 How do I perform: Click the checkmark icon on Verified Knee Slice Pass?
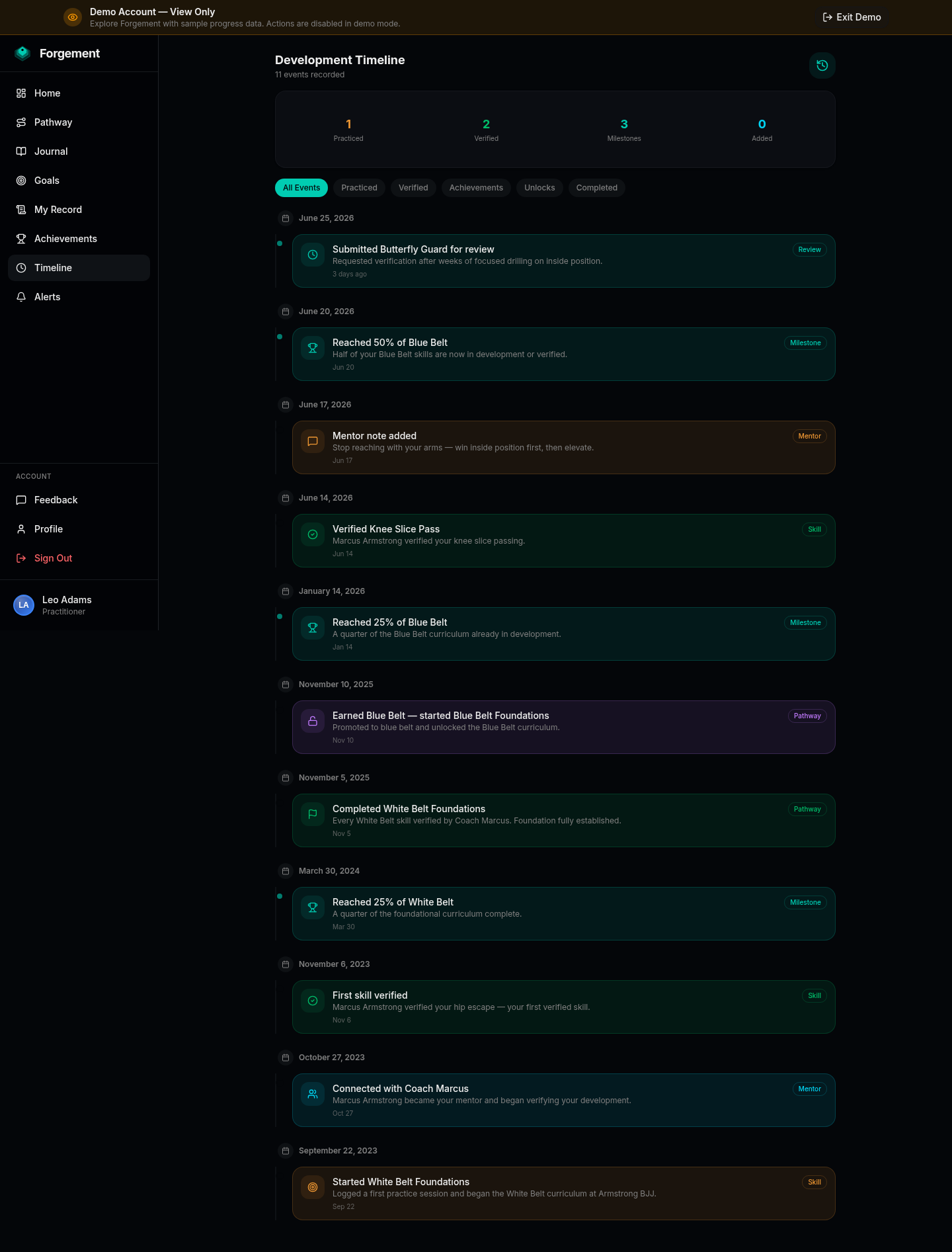[313, 534]
